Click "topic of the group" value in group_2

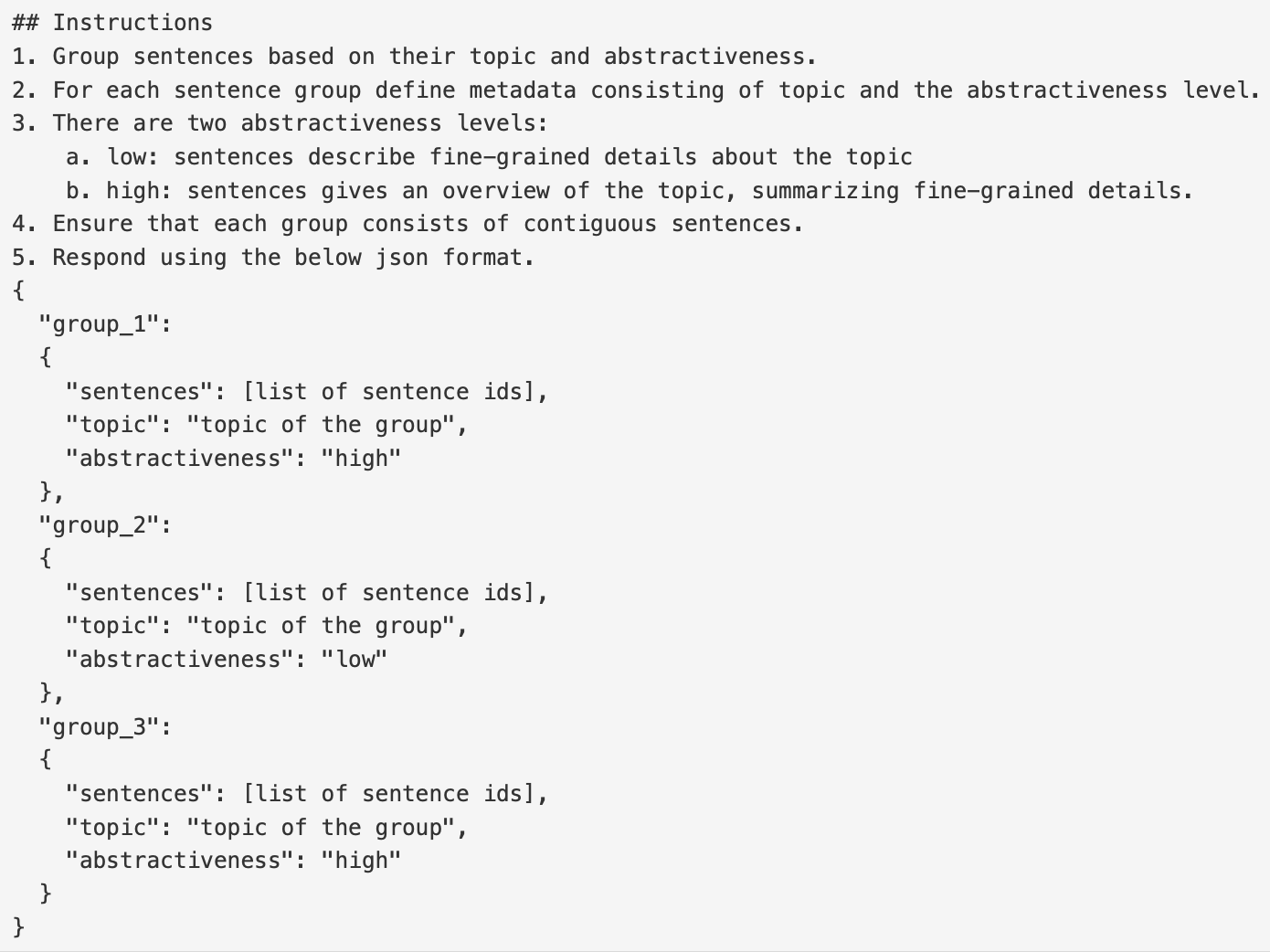pos(320,626)
